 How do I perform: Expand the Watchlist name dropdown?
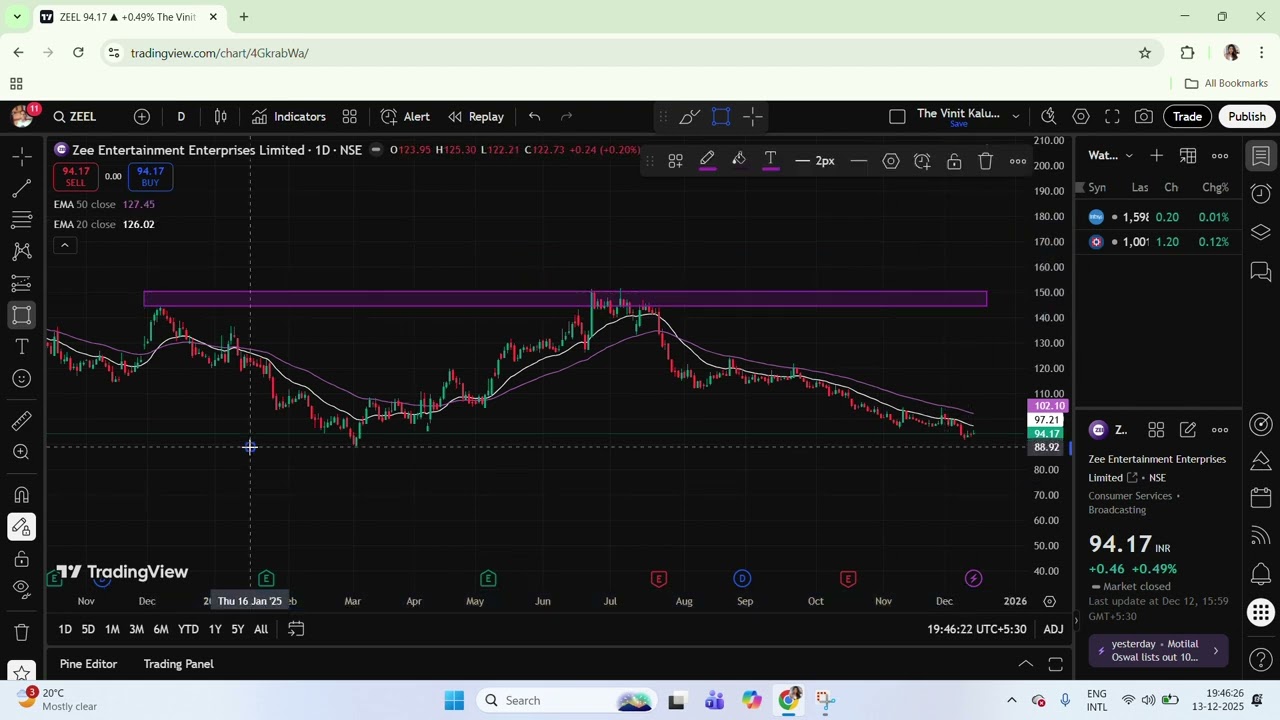click(1111, 155)
